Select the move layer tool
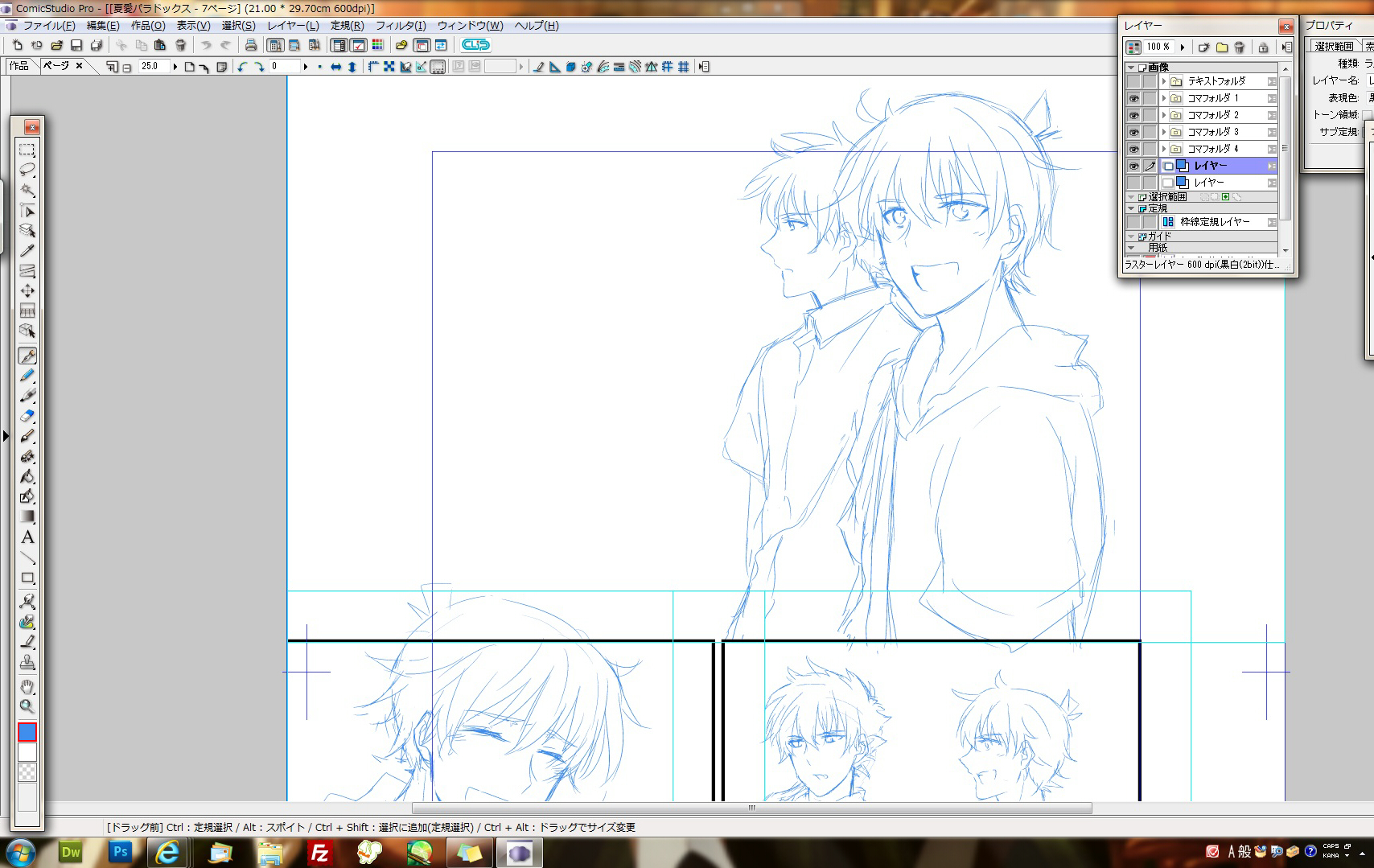 point(27,290)
